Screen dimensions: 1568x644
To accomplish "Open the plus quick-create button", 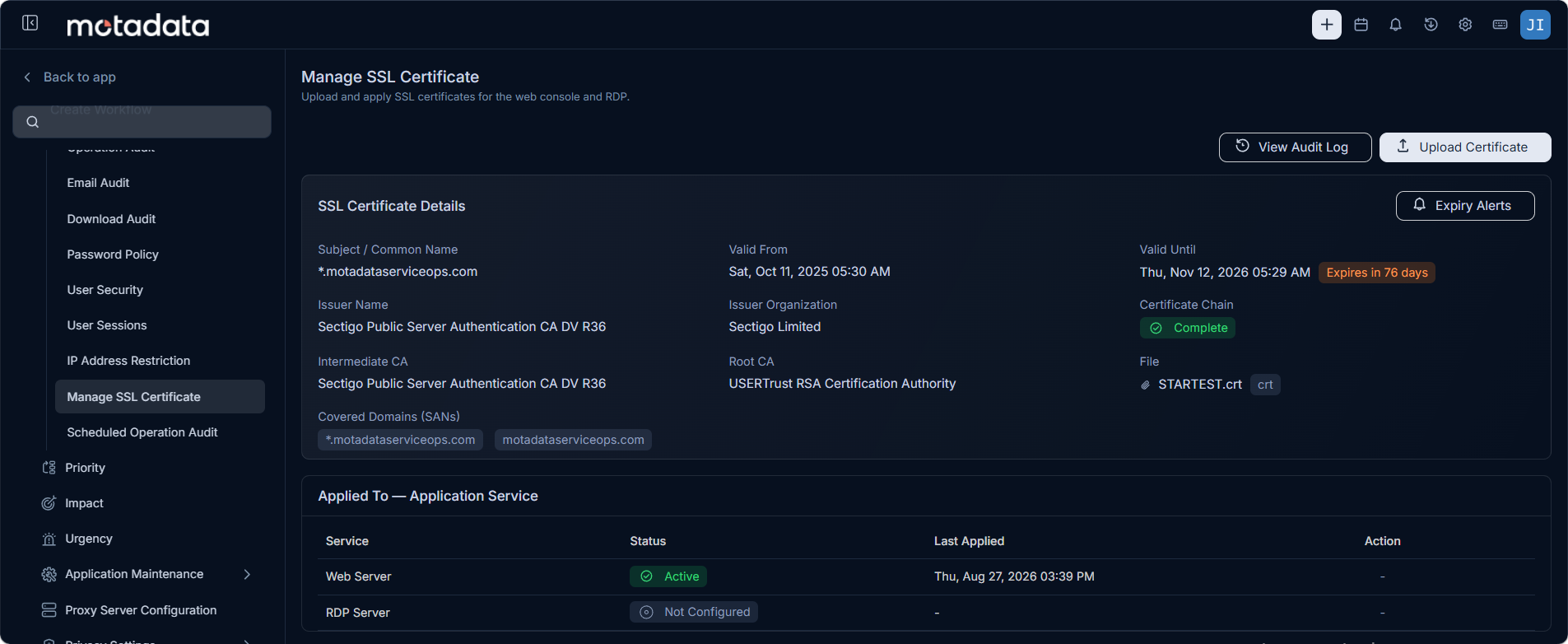I will coord(1326,25).
